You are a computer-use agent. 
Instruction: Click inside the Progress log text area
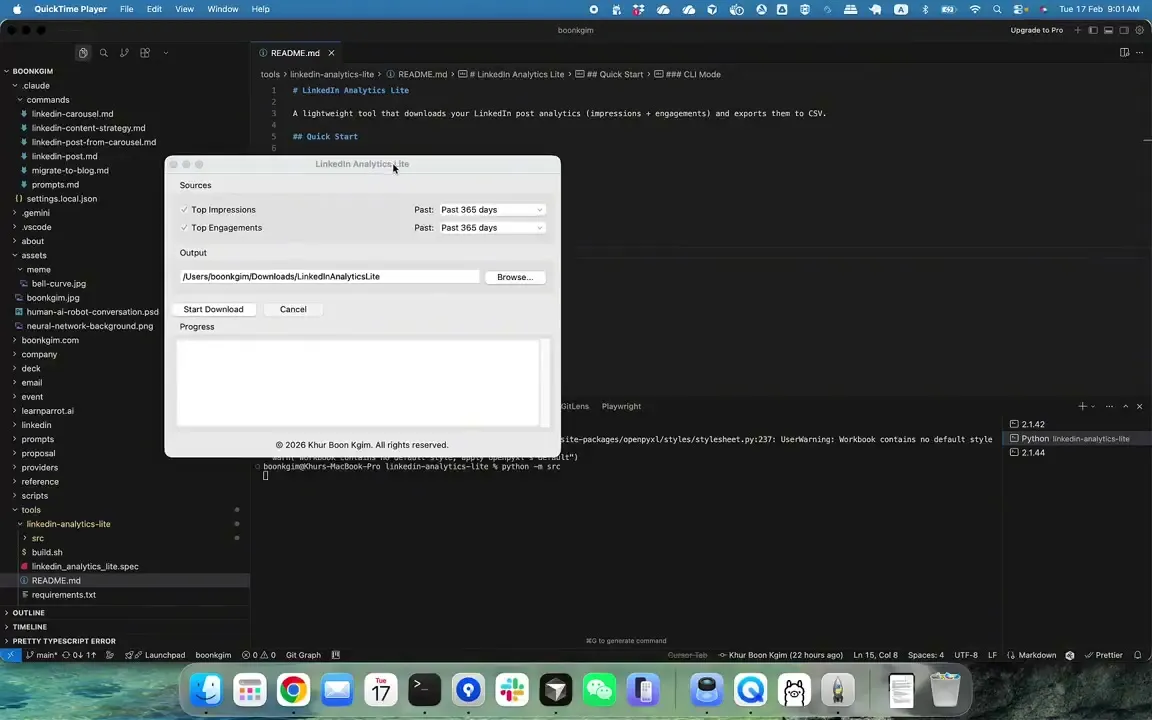click(358, 382)
